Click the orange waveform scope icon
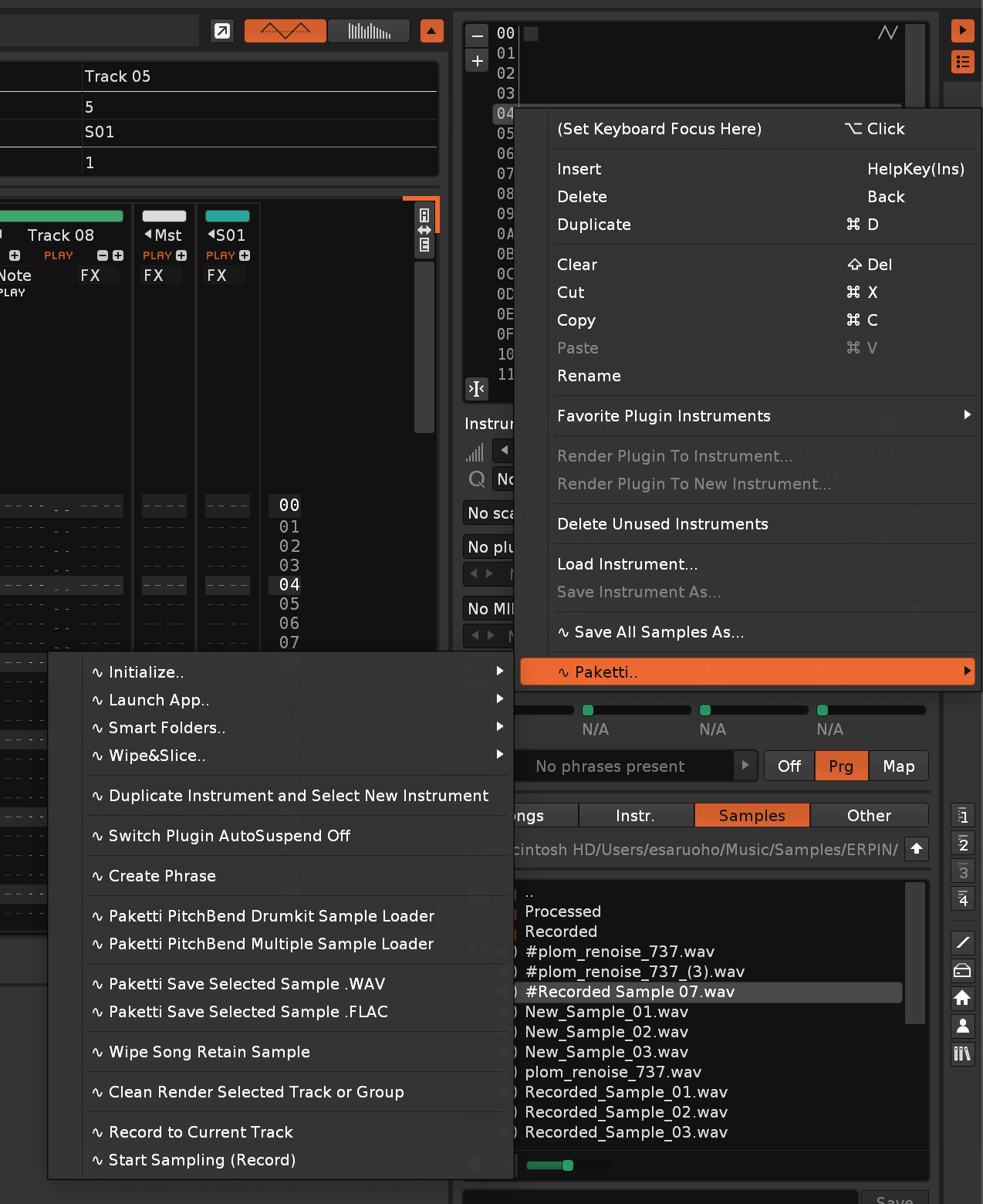983x1204 pixels. click(x=285, y=32)
